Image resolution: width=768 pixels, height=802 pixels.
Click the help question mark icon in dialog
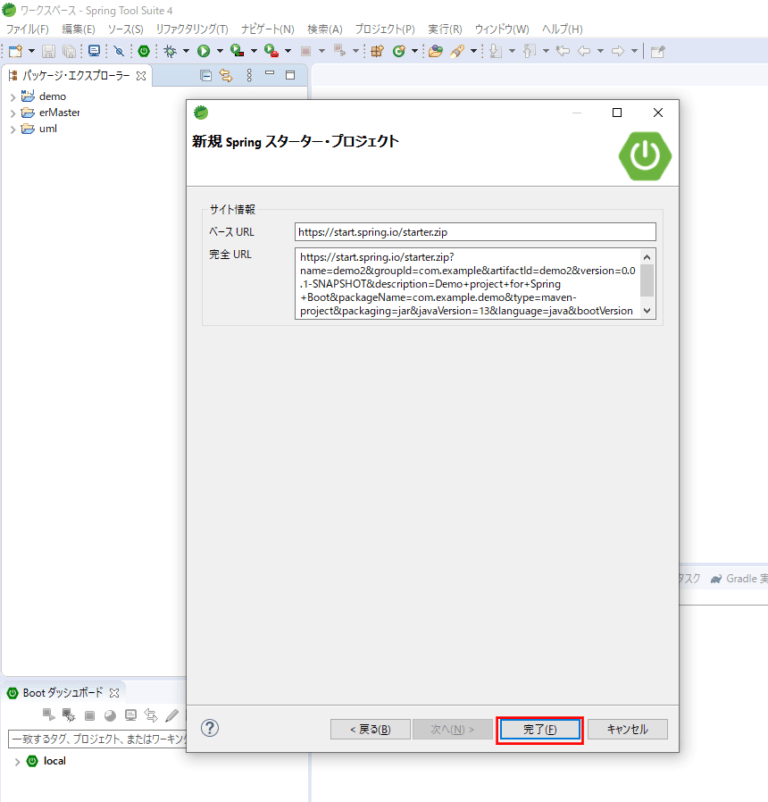coord(210,728)
